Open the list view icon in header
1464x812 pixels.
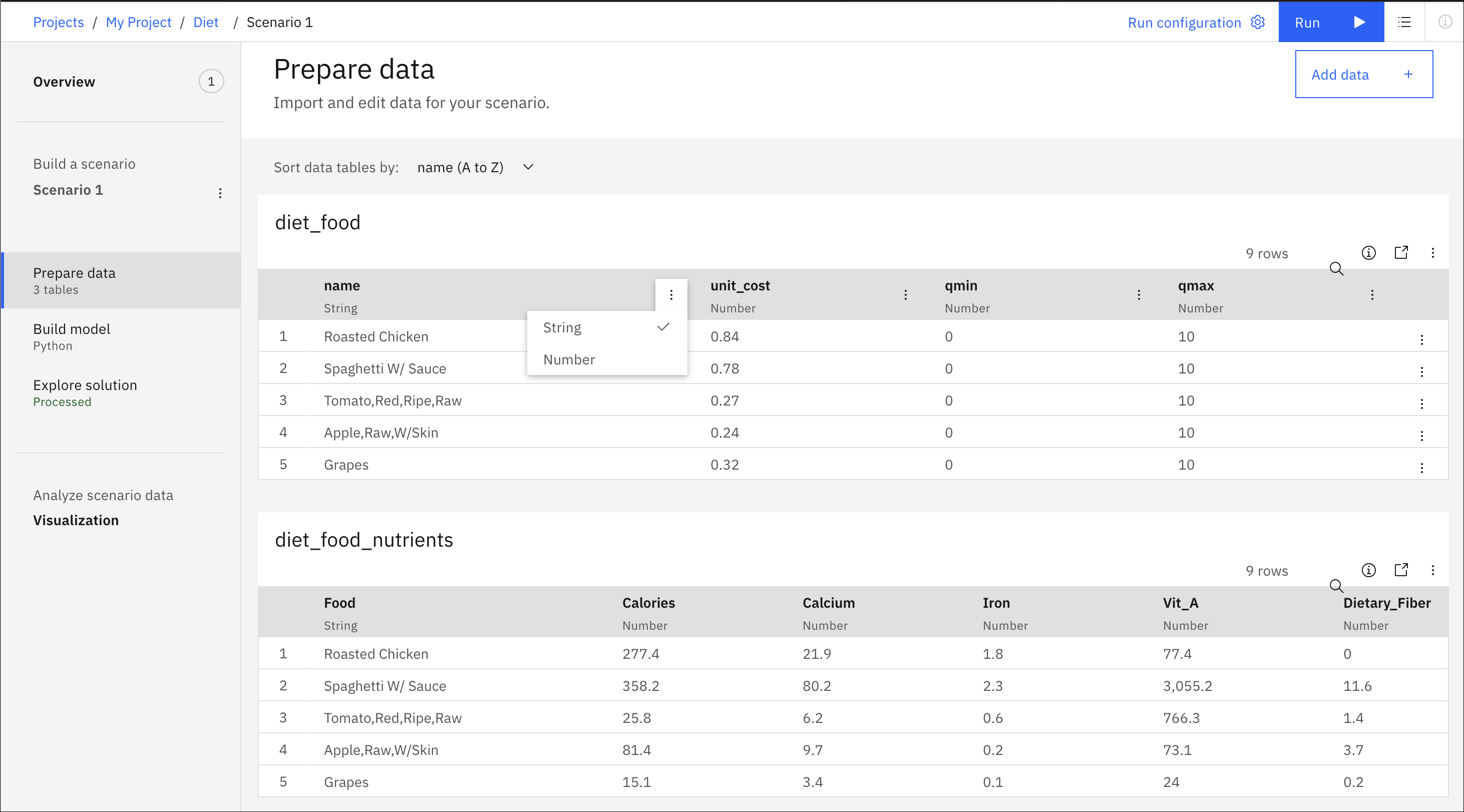pos(1404,22)
